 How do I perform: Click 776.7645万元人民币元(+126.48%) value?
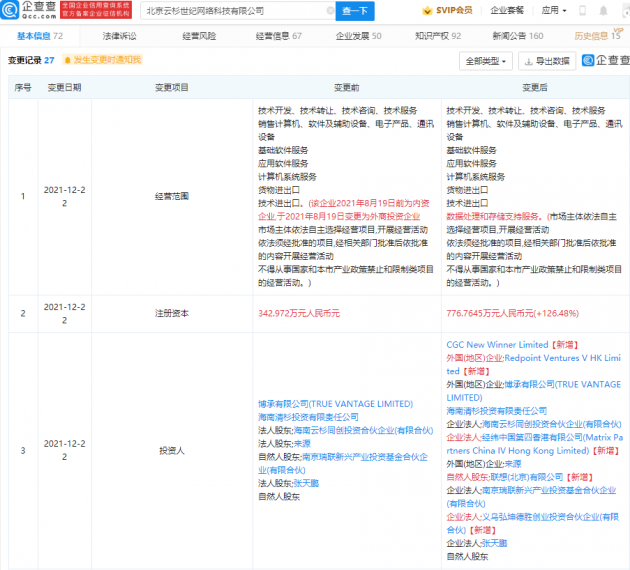(513, 313)
